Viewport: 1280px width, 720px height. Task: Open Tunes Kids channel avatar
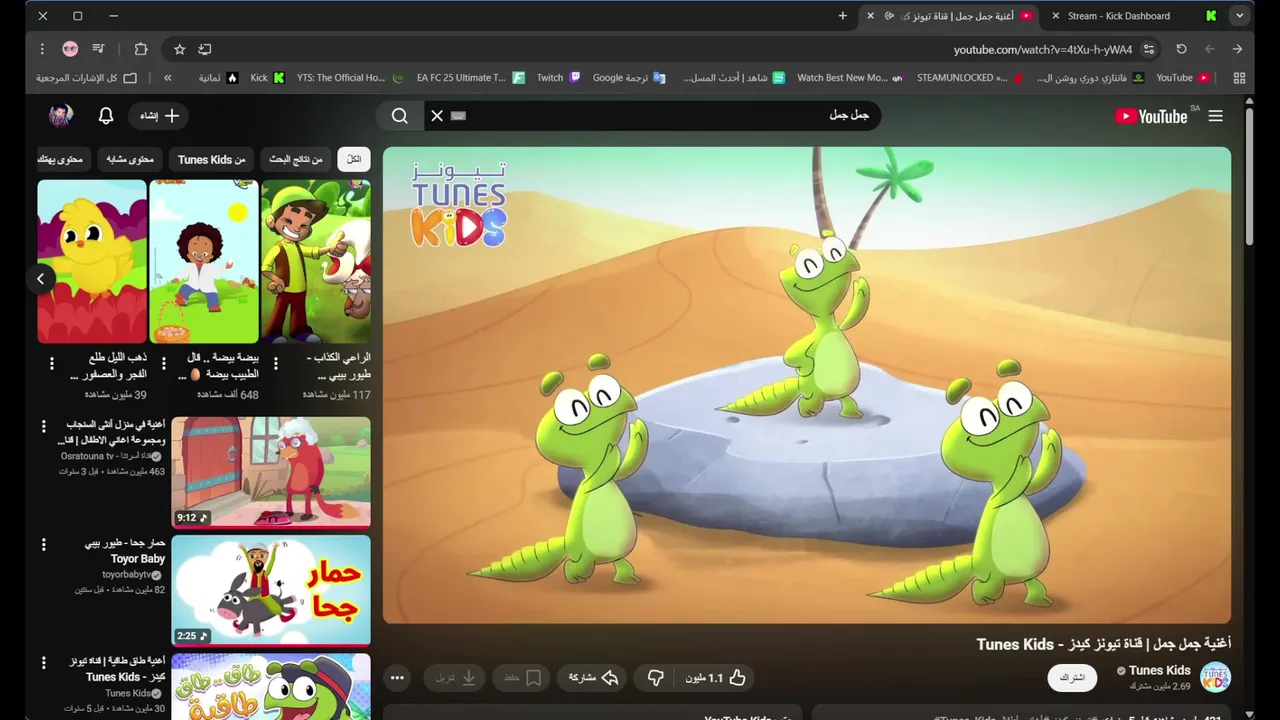point(1215,677)
